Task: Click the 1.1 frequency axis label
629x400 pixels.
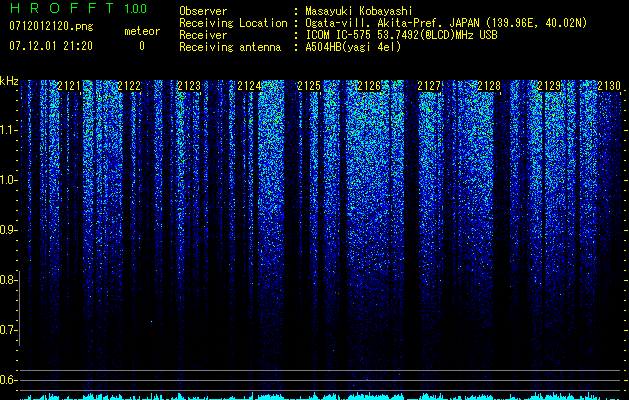Action: click(x=9, y=130)
